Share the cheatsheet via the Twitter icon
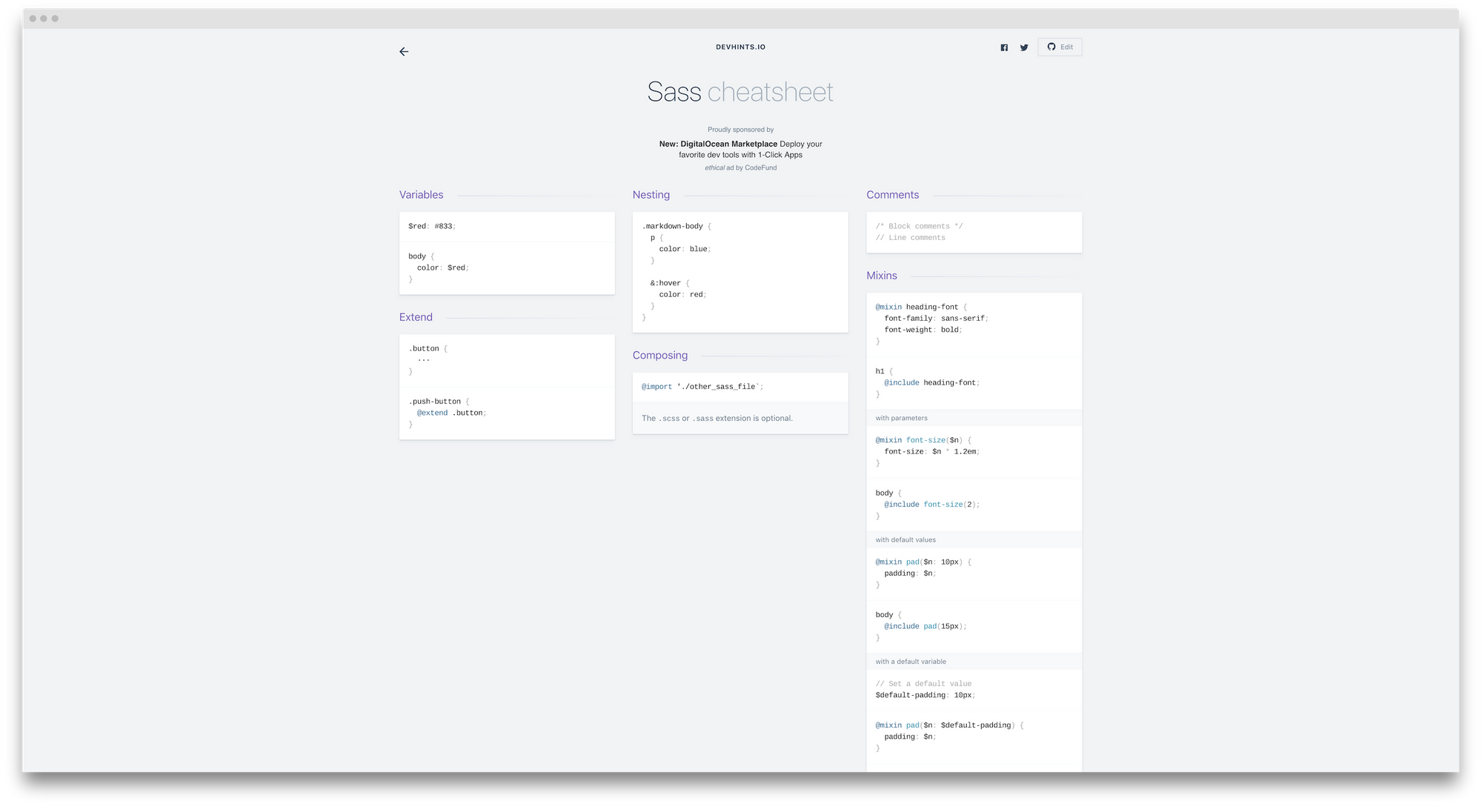This screenshot has width=1482, height=812. pos(1024,47)
